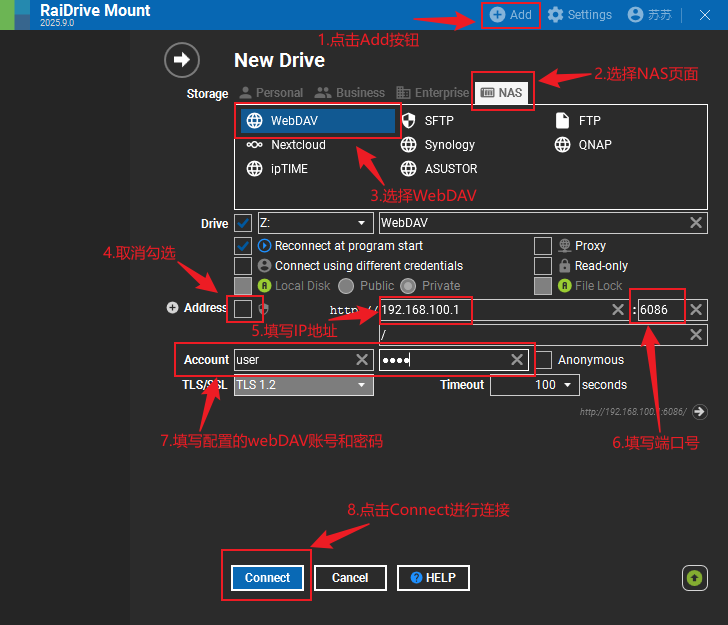The image size is (728, 625).
Task: Enable Connect using different credentials
Action: point(243,266)
